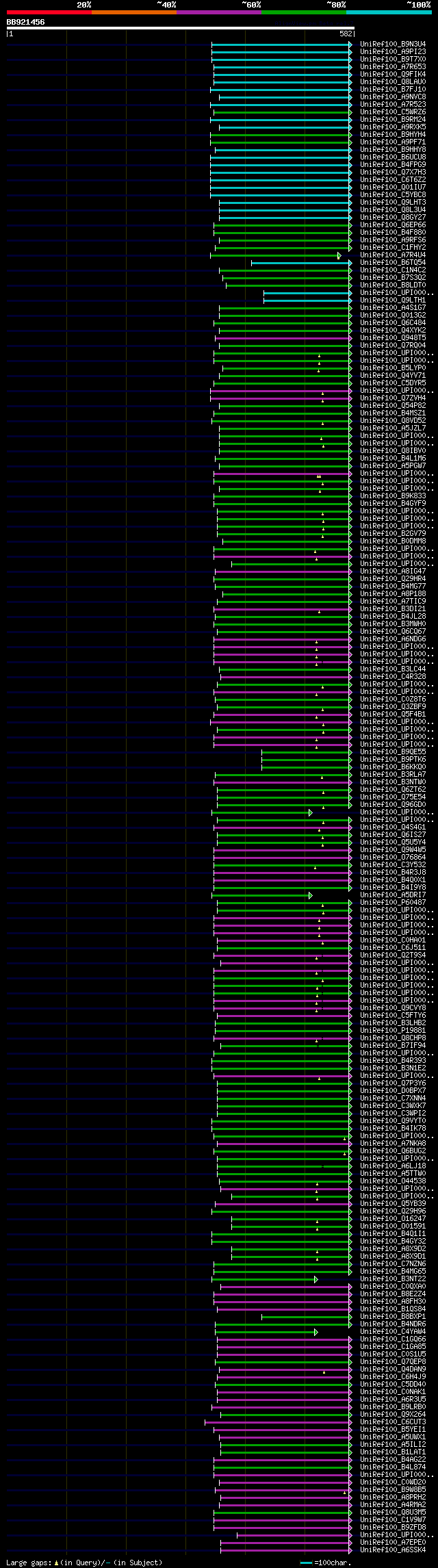Select the UniRef100_P60487 label
The image size is (438, 1568).
click(x=393, y=903)
